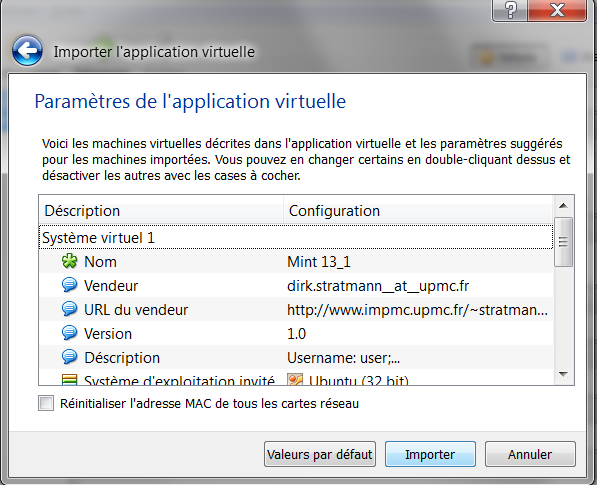Open the question mark help button

(510, 10)
